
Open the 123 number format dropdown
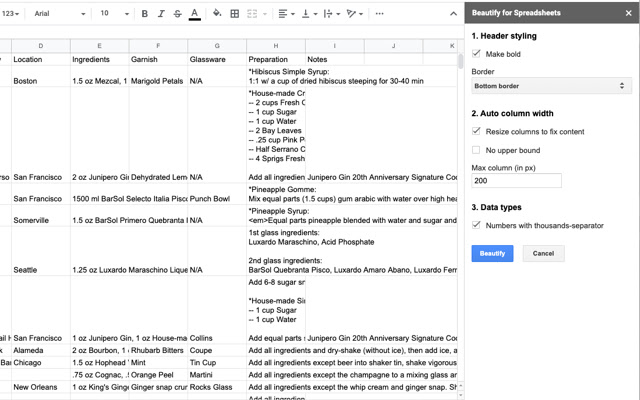tap(10, 14)
